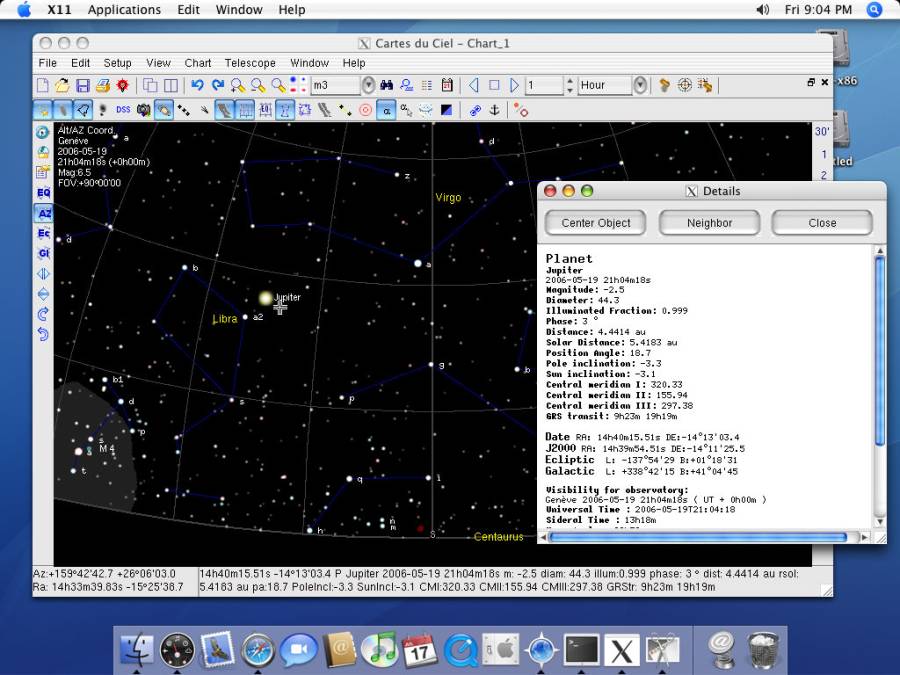Click the chain link icon in toolbar
This screenshot has height=675, width=900.
(x=475, y=110)
